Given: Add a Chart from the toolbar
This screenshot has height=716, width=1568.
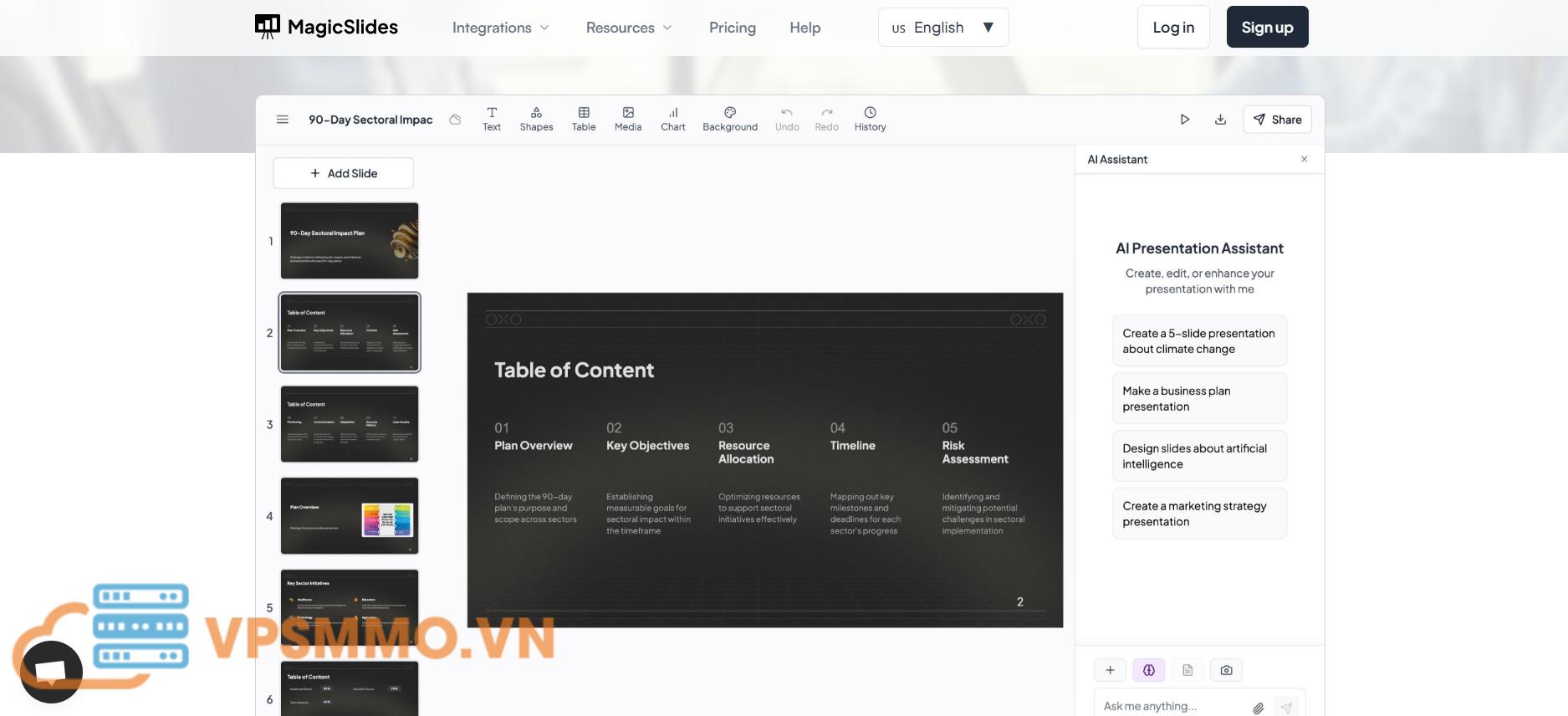Looking at the screenshot, I should click(x=672, y=119).
